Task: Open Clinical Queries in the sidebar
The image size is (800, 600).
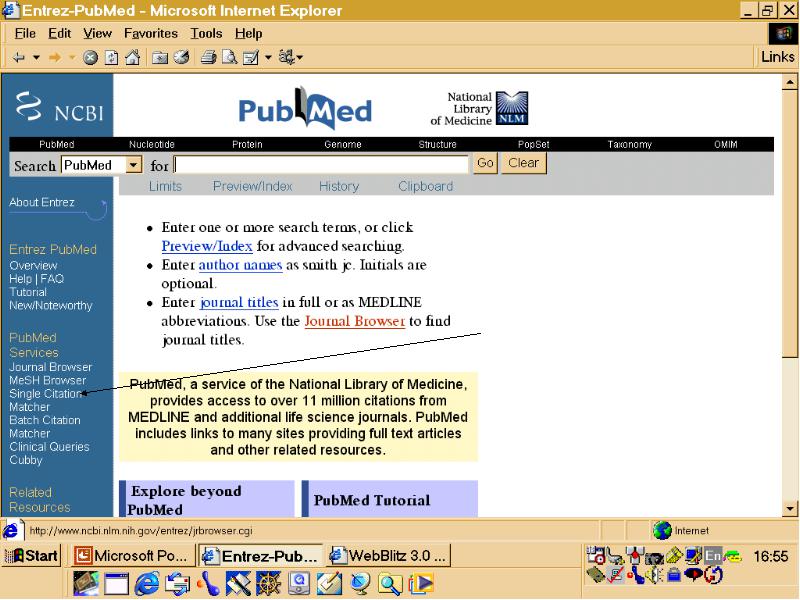Action: [49, 446]
